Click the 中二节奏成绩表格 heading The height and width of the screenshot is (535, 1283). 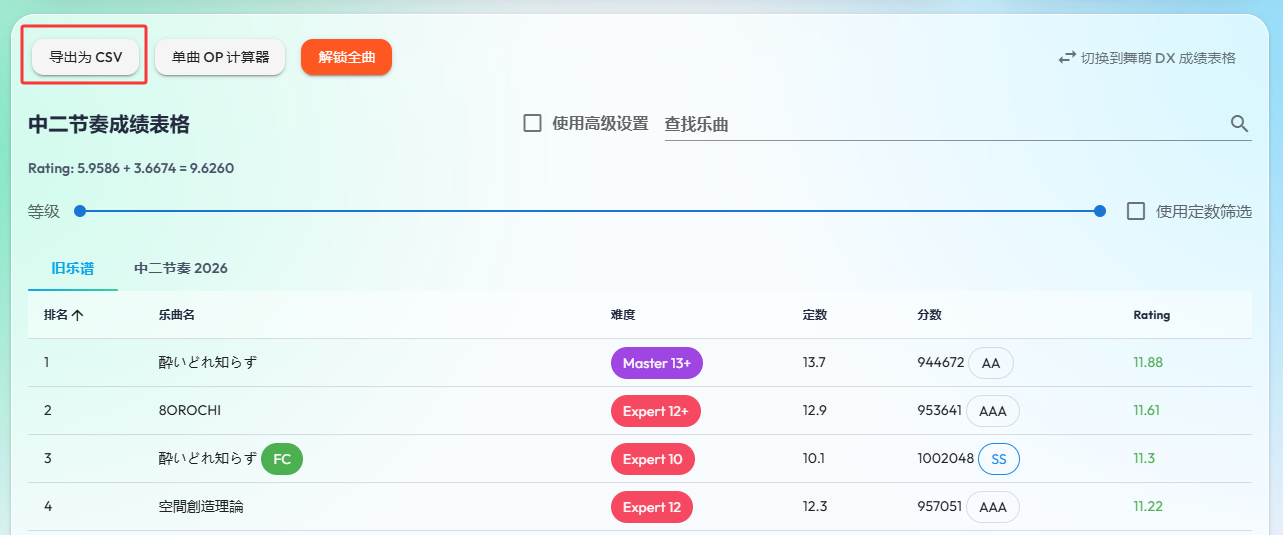[109, 124]
